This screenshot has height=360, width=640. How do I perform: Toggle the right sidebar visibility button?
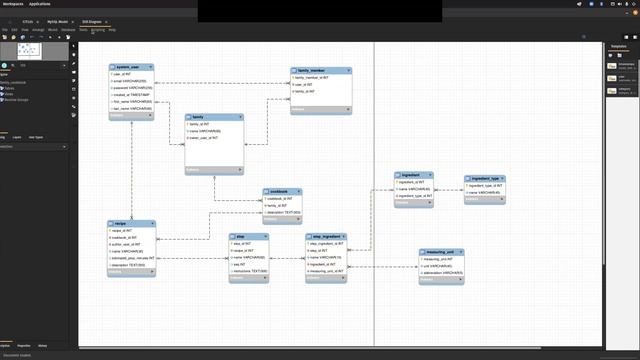pyautogui.click(x=635, y=37)
